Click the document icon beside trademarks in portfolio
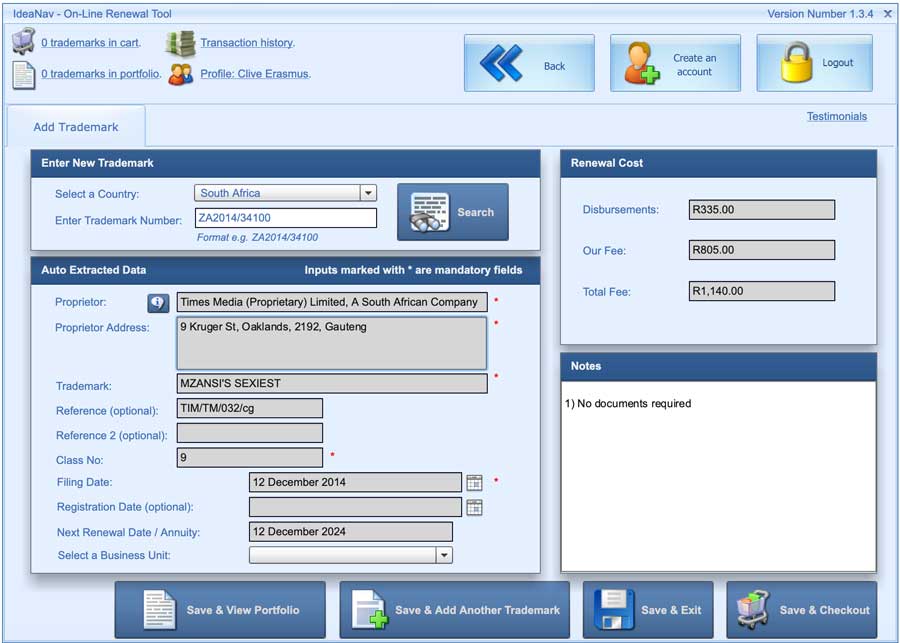 [24, 75]
